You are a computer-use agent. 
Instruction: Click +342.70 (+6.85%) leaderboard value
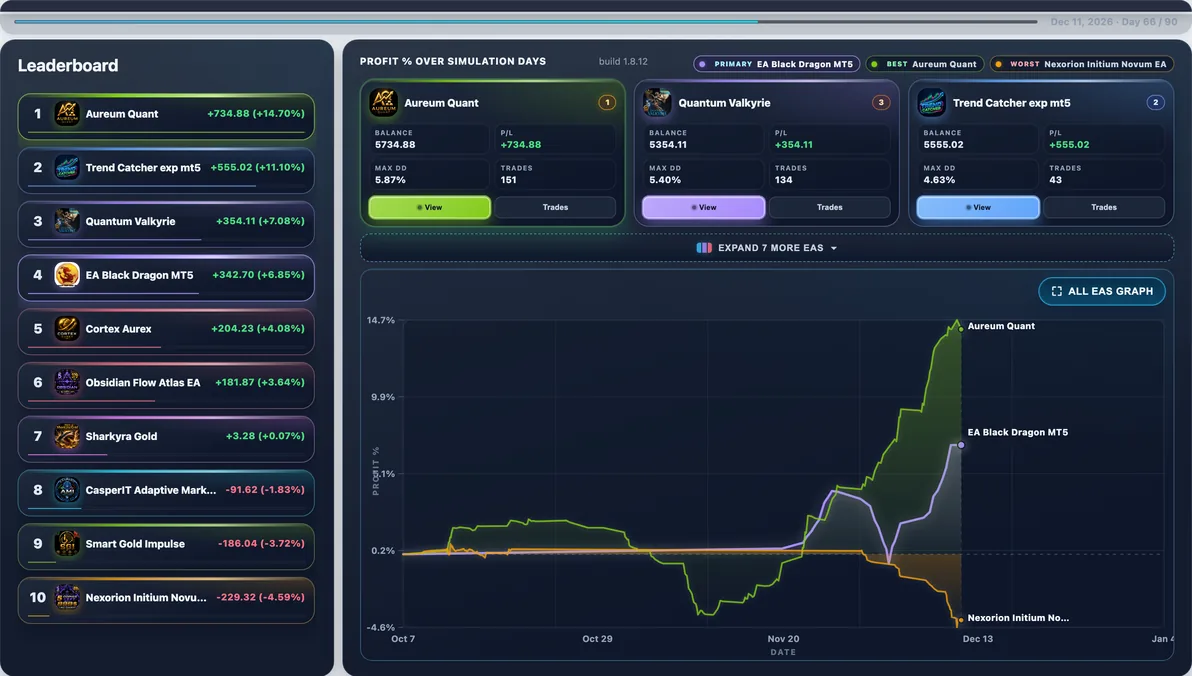(258, 275)
